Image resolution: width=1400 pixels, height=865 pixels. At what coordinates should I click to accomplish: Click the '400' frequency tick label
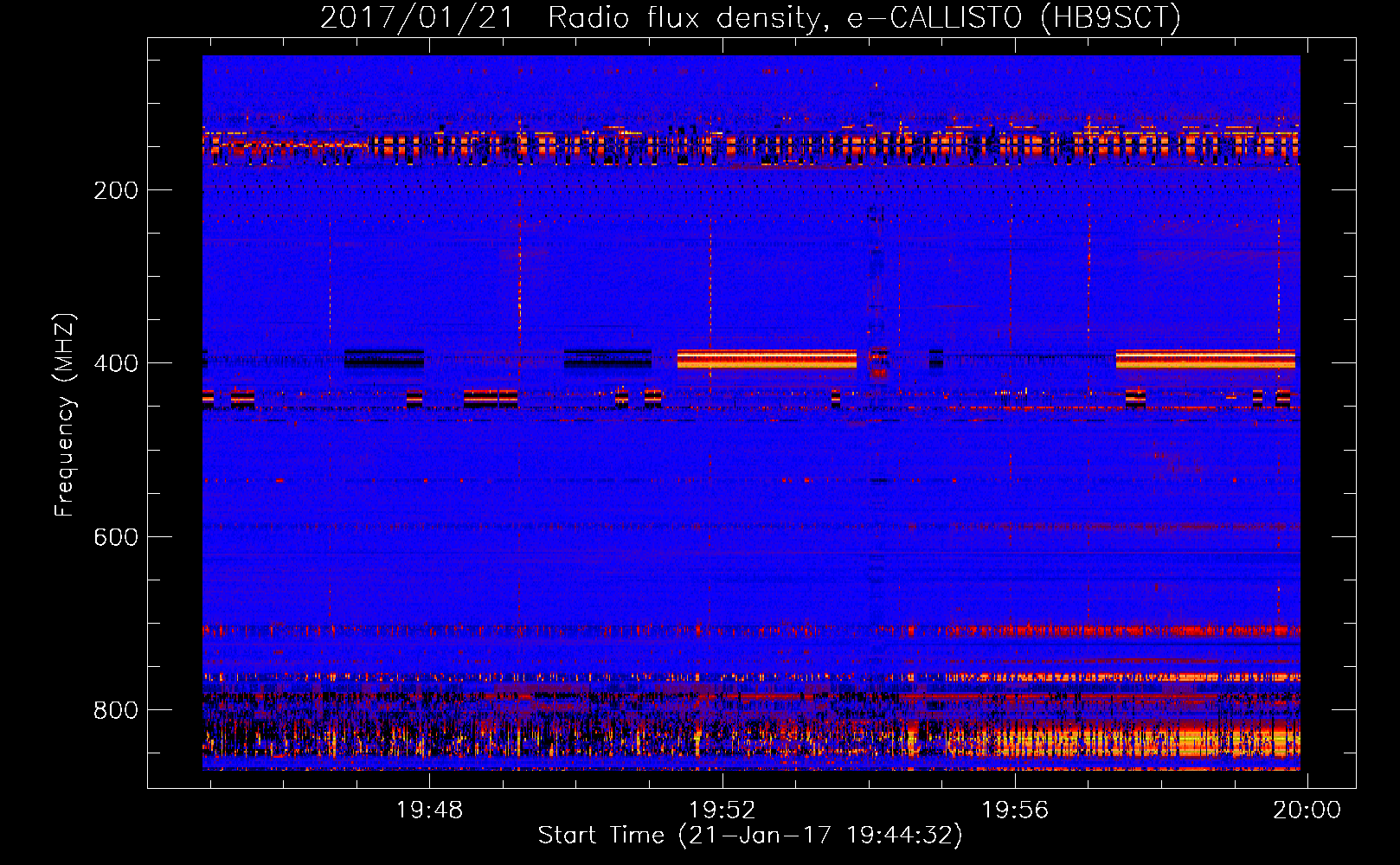coord(116,363)
